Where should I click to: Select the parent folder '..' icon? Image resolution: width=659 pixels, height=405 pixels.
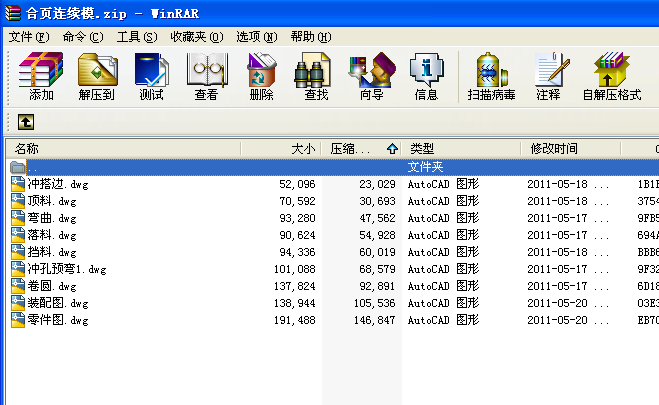tap(18, 168)
